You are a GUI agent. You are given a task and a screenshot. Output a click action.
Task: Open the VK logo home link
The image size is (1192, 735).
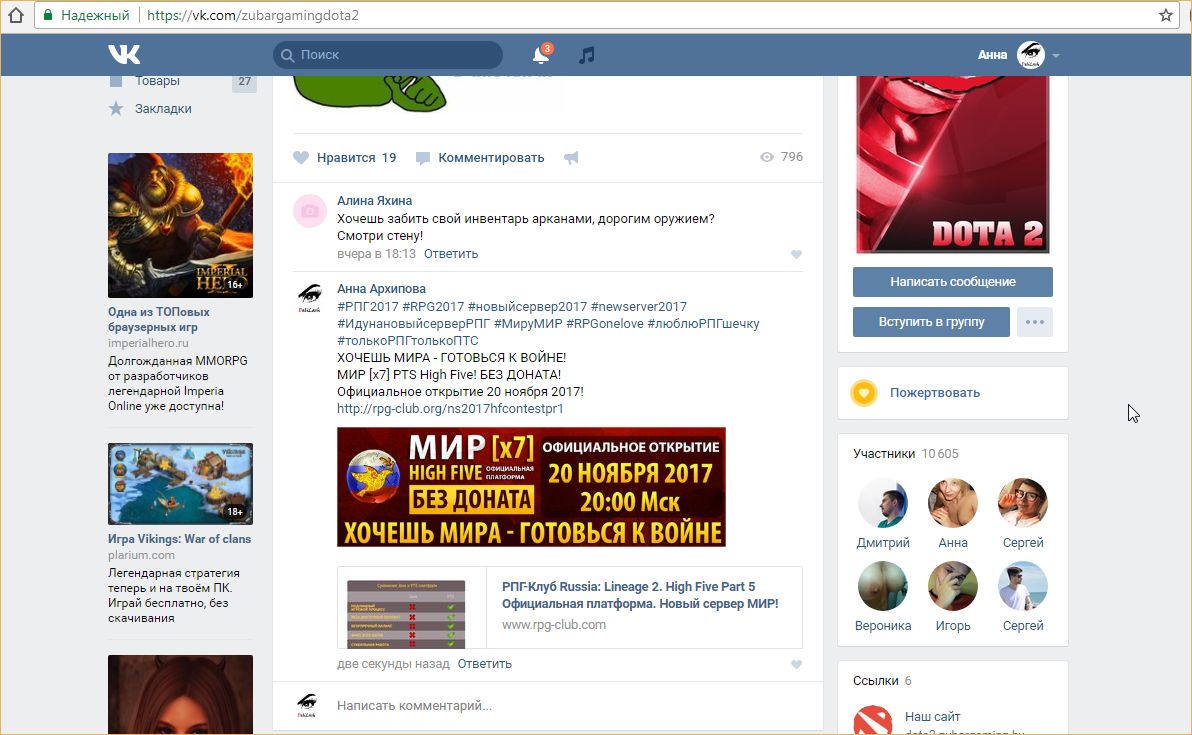124,54
